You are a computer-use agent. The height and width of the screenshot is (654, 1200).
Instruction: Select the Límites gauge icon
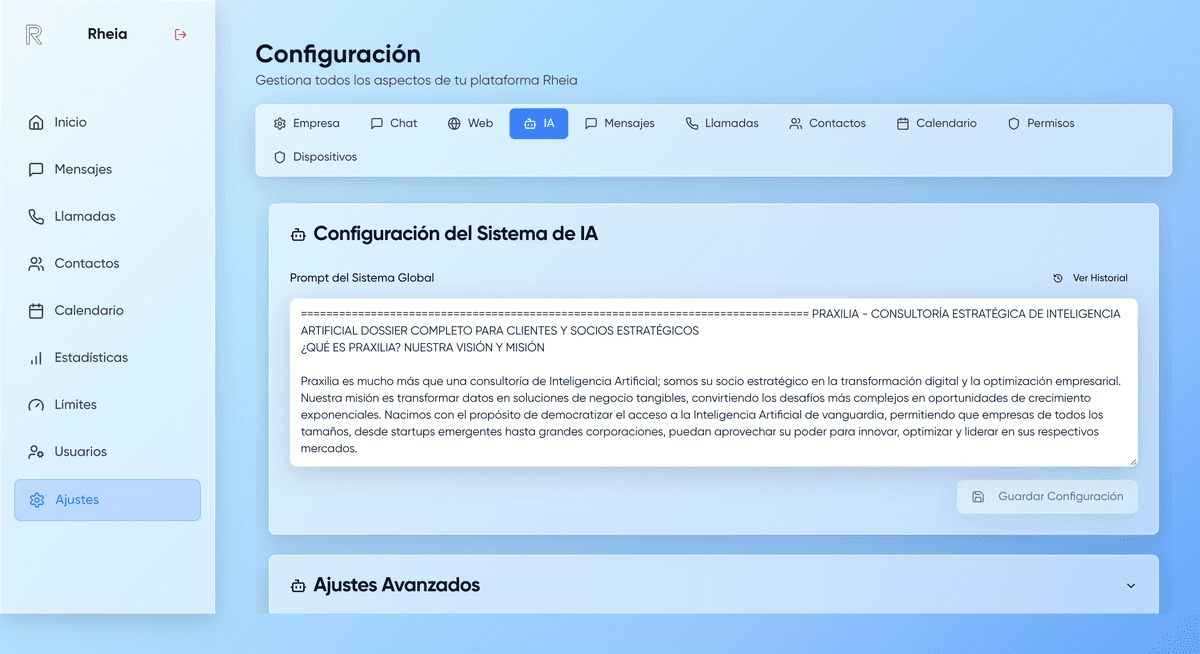click(x=36, y=404)
